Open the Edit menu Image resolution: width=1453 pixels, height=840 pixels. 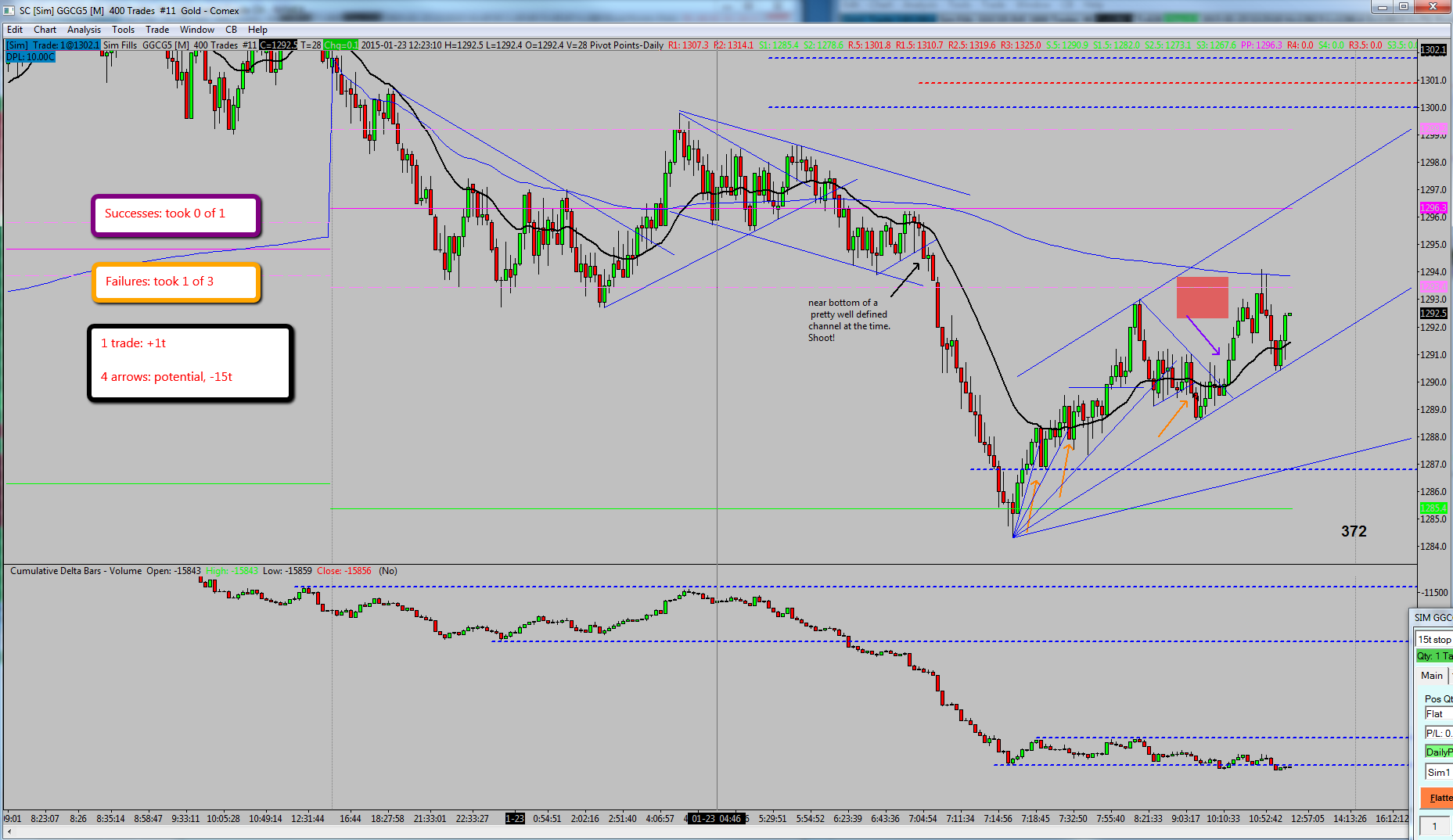click(x=15, y=30)
